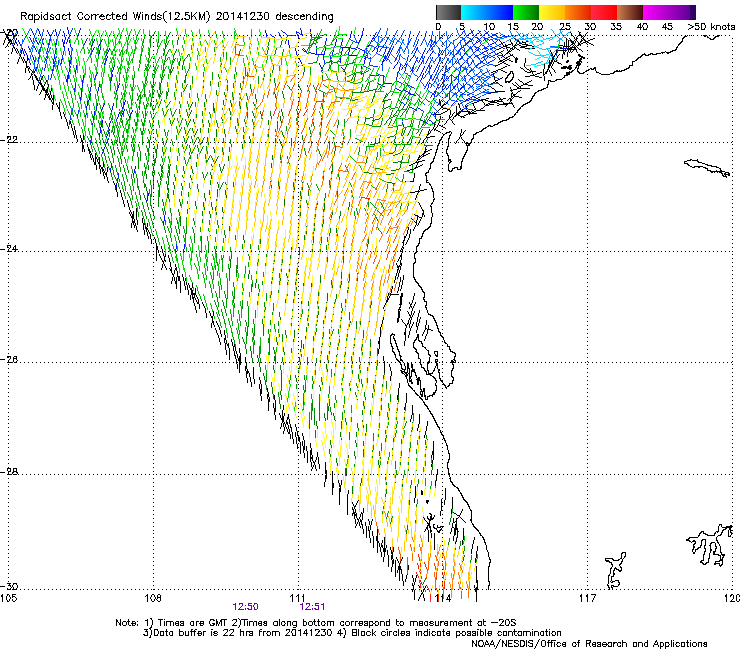Click the 108 longitude axis label

(153, 598)
